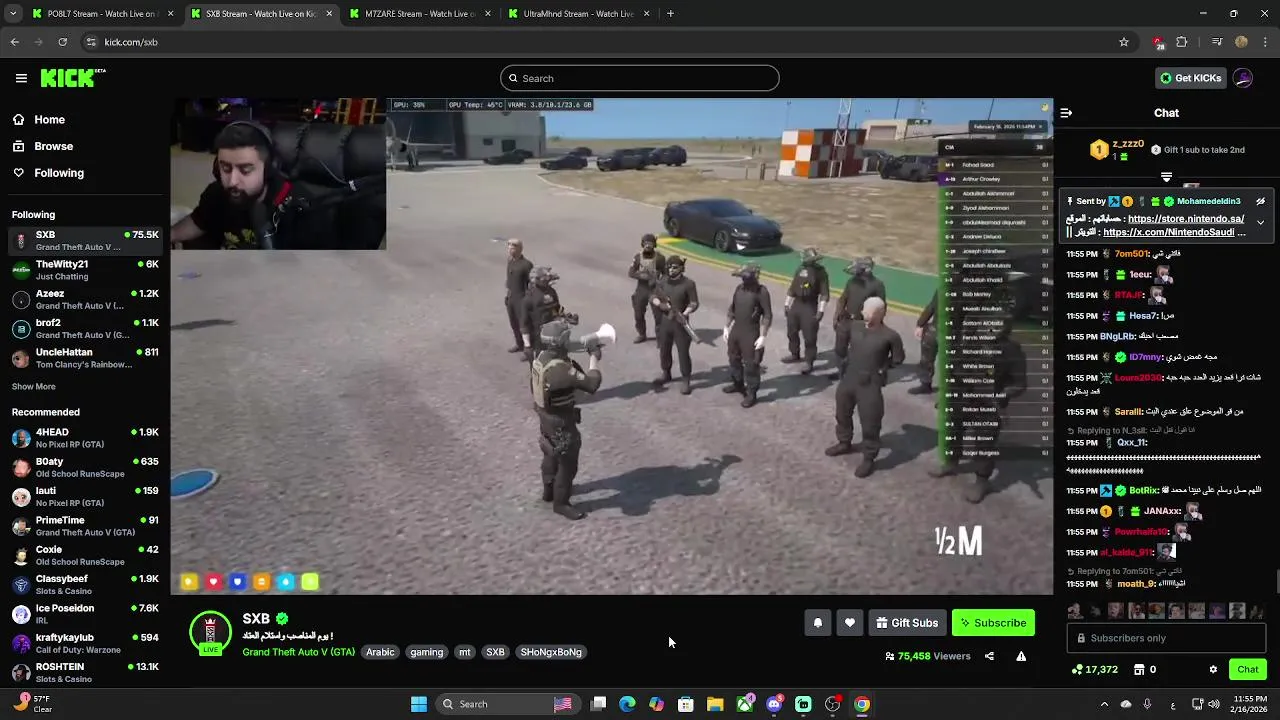Open Chrome three-dot menu
Viewport: 1280px width, 720px height.
click(1265, 42)
